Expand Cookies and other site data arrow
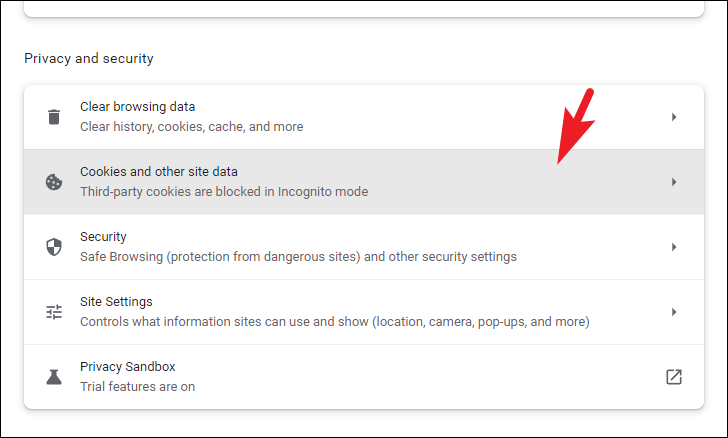 674,182
